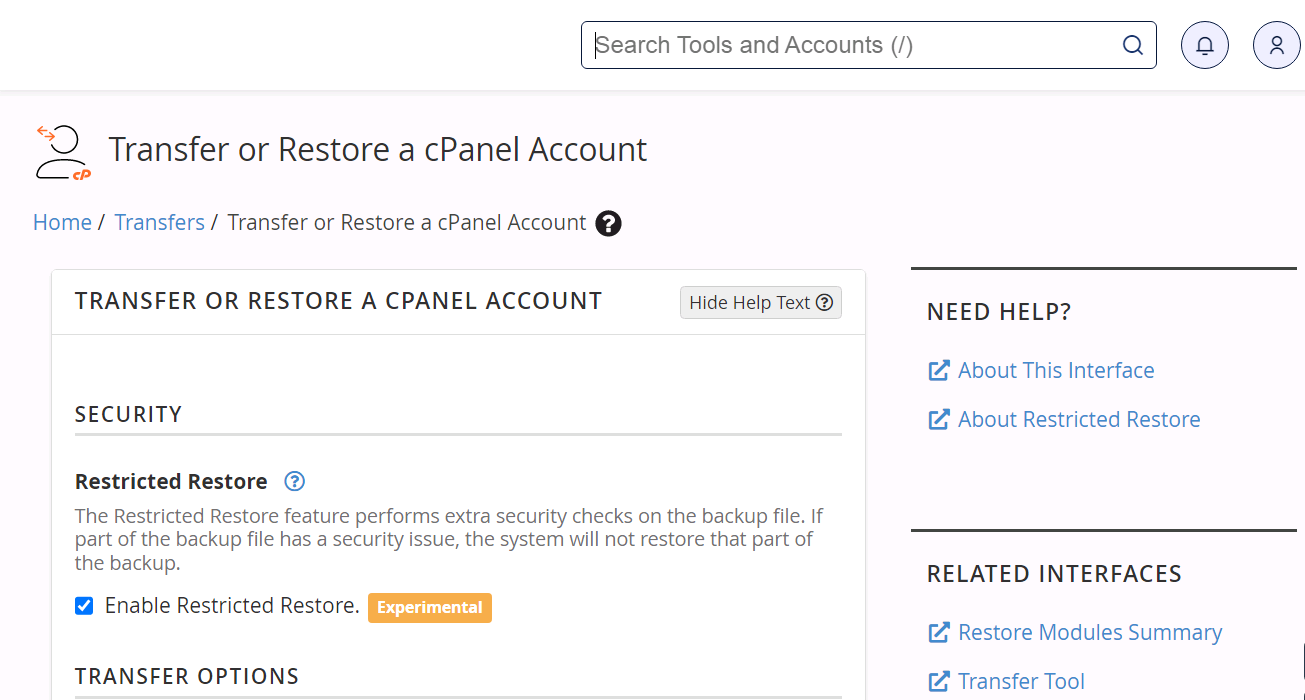This screenshot has width=1305, height=700.
Task: Click the Transfer or Restore a cPanel Account heading
Action: pyautogui.click(x=378, y=150)
